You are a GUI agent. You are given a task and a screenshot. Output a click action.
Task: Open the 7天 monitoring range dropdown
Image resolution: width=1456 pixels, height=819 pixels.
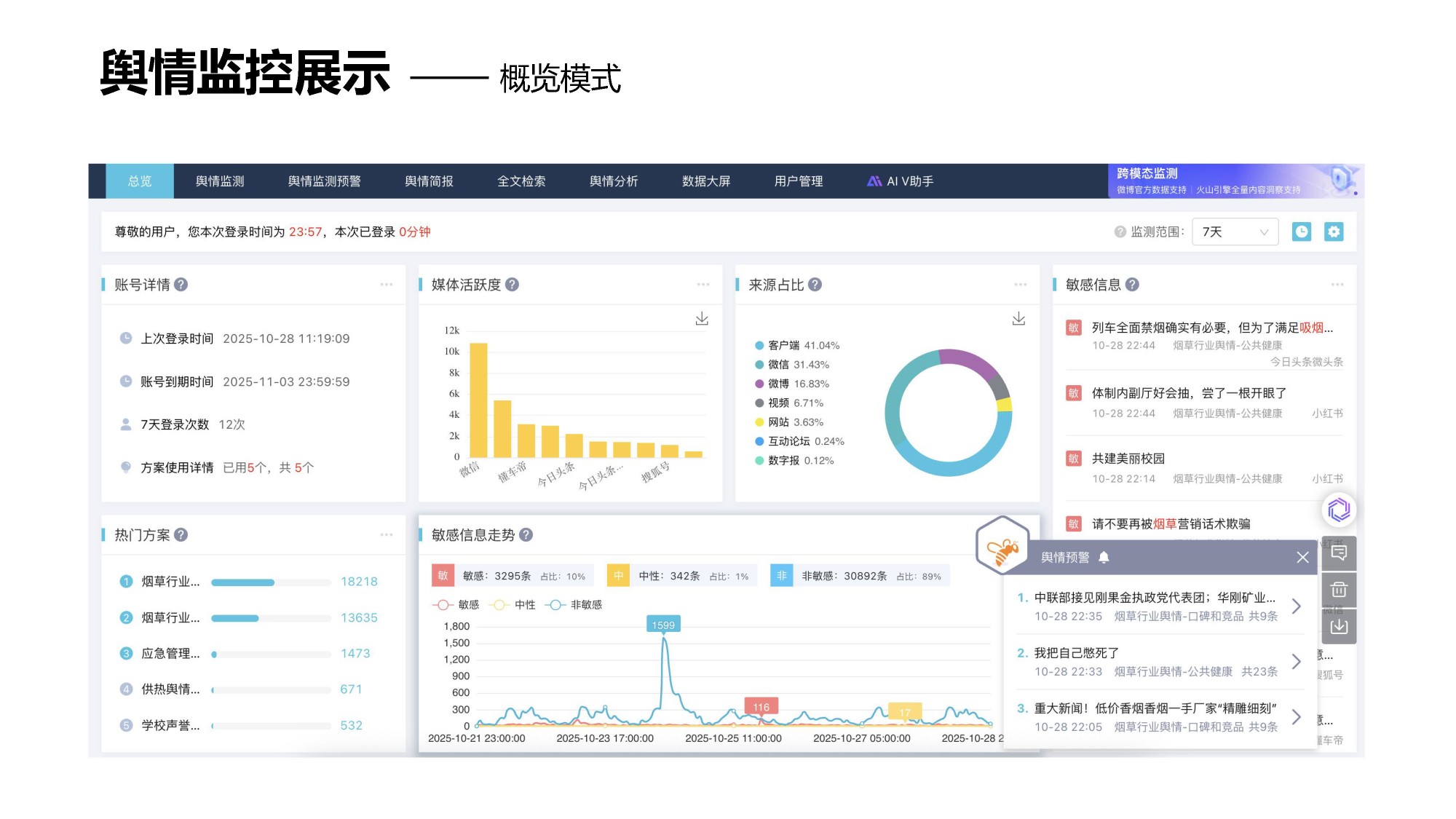click(1234, 232)
